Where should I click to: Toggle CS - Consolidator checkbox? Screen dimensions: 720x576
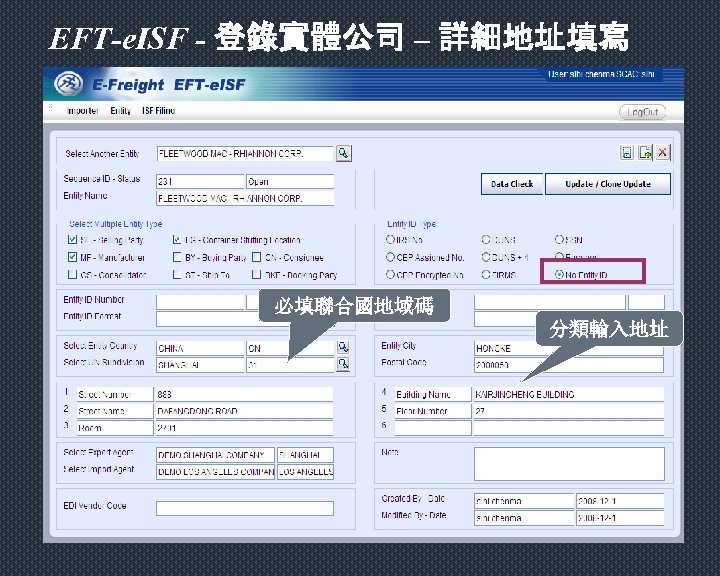pyautogui.click(x=72, y=274)
